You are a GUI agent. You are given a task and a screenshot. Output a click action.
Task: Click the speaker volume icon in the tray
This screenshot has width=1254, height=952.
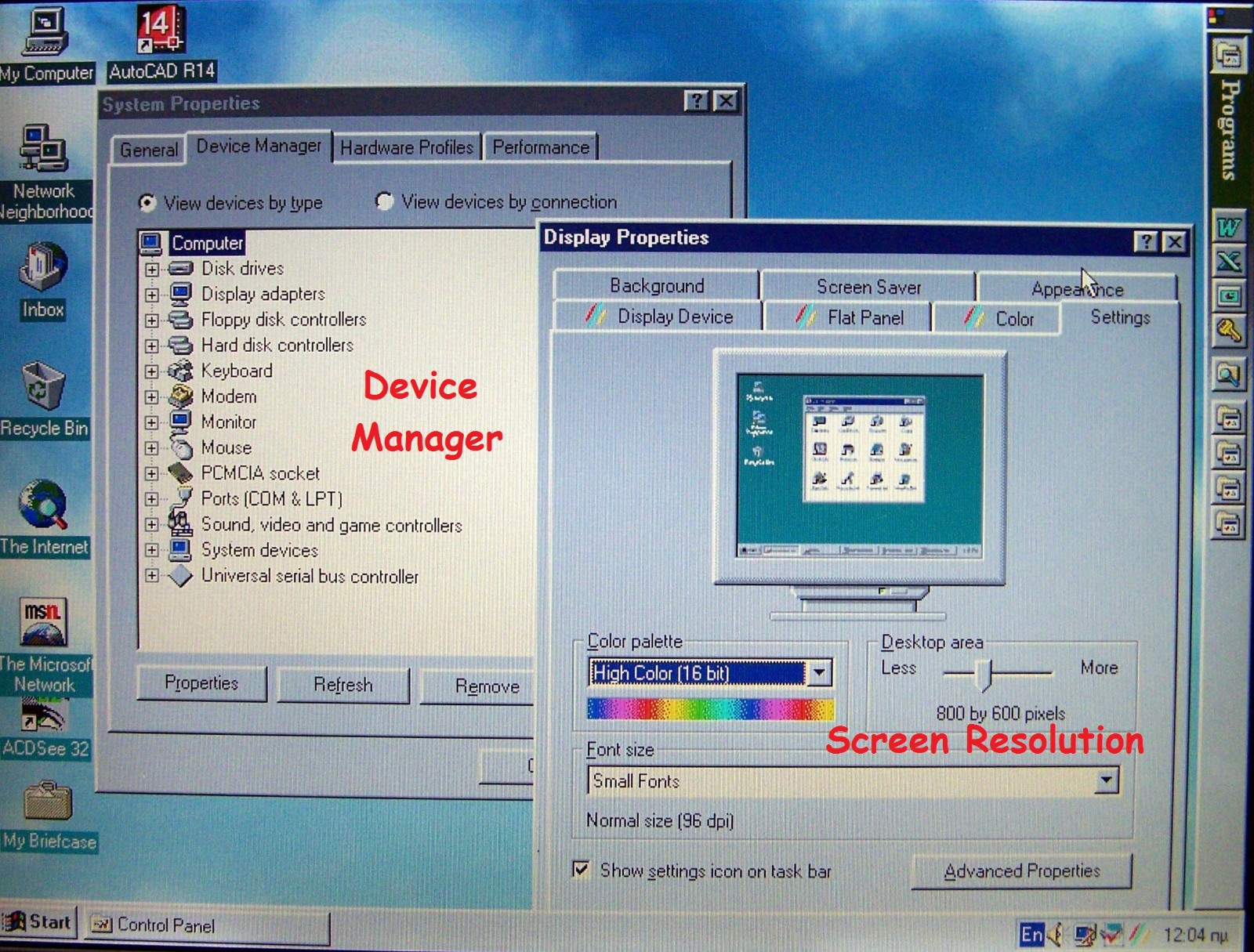pyautogui.click(x=1057, y=934)
